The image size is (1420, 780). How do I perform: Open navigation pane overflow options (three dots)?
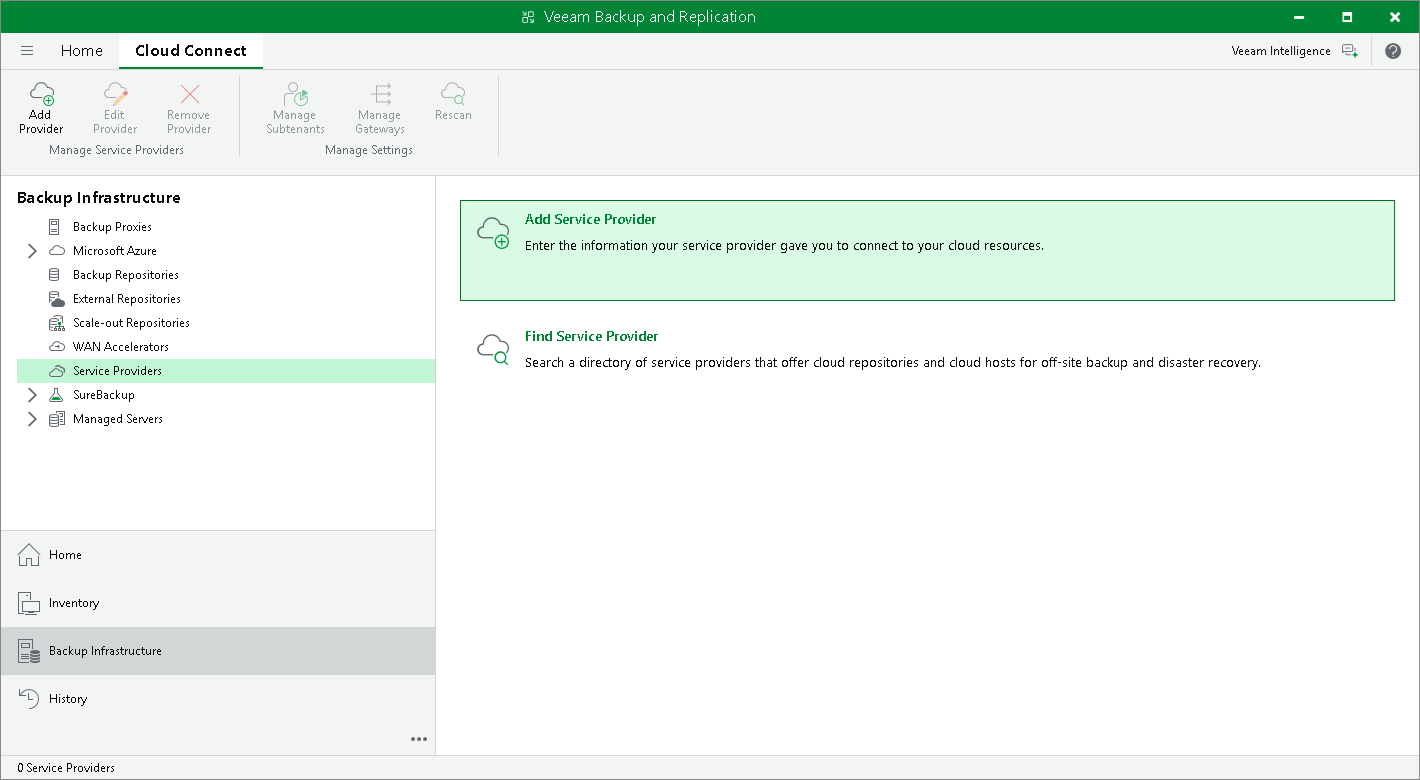(419, 739)
